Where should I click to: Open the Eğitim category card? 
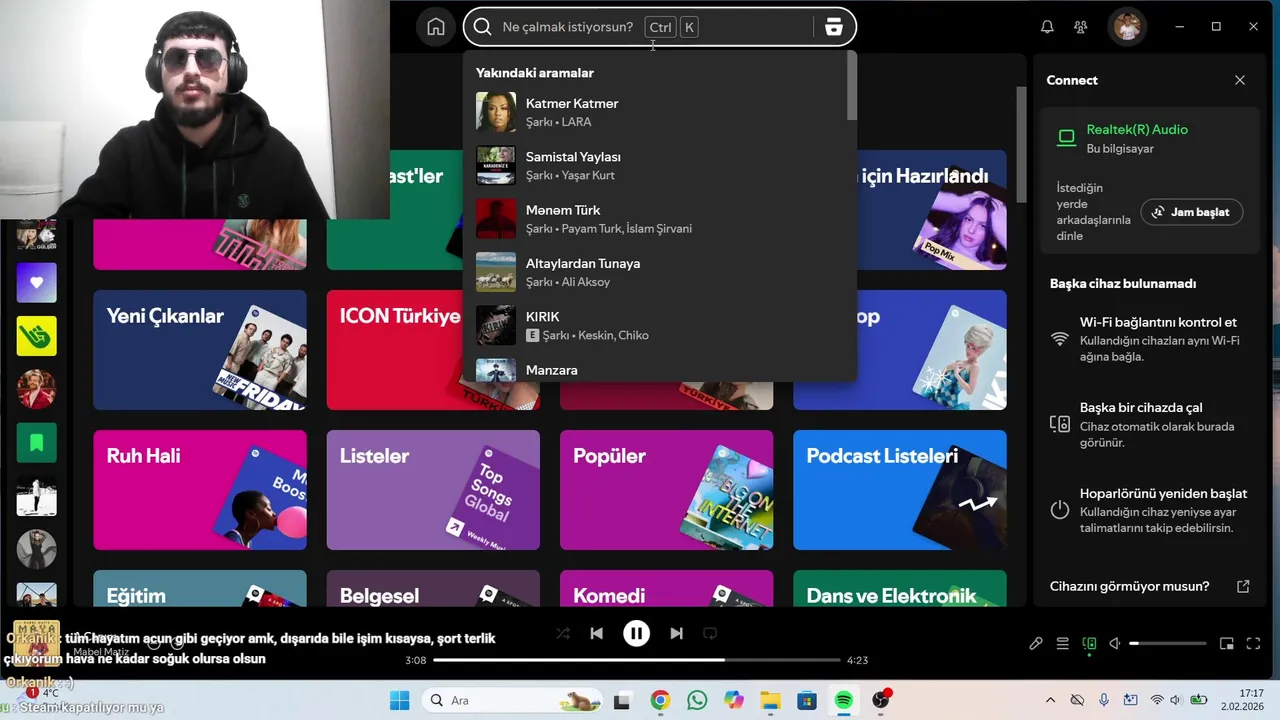pos(200,588)
